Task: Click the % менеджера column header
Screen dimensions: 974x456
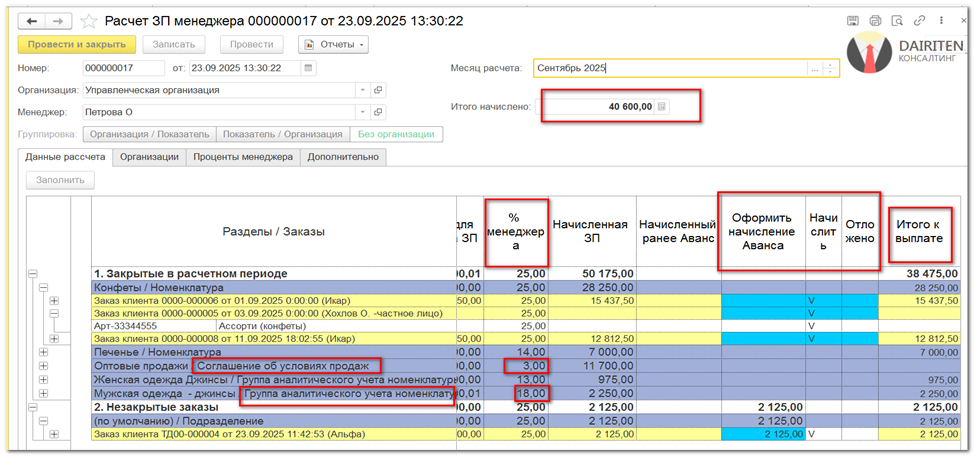Action: (517, 232)
